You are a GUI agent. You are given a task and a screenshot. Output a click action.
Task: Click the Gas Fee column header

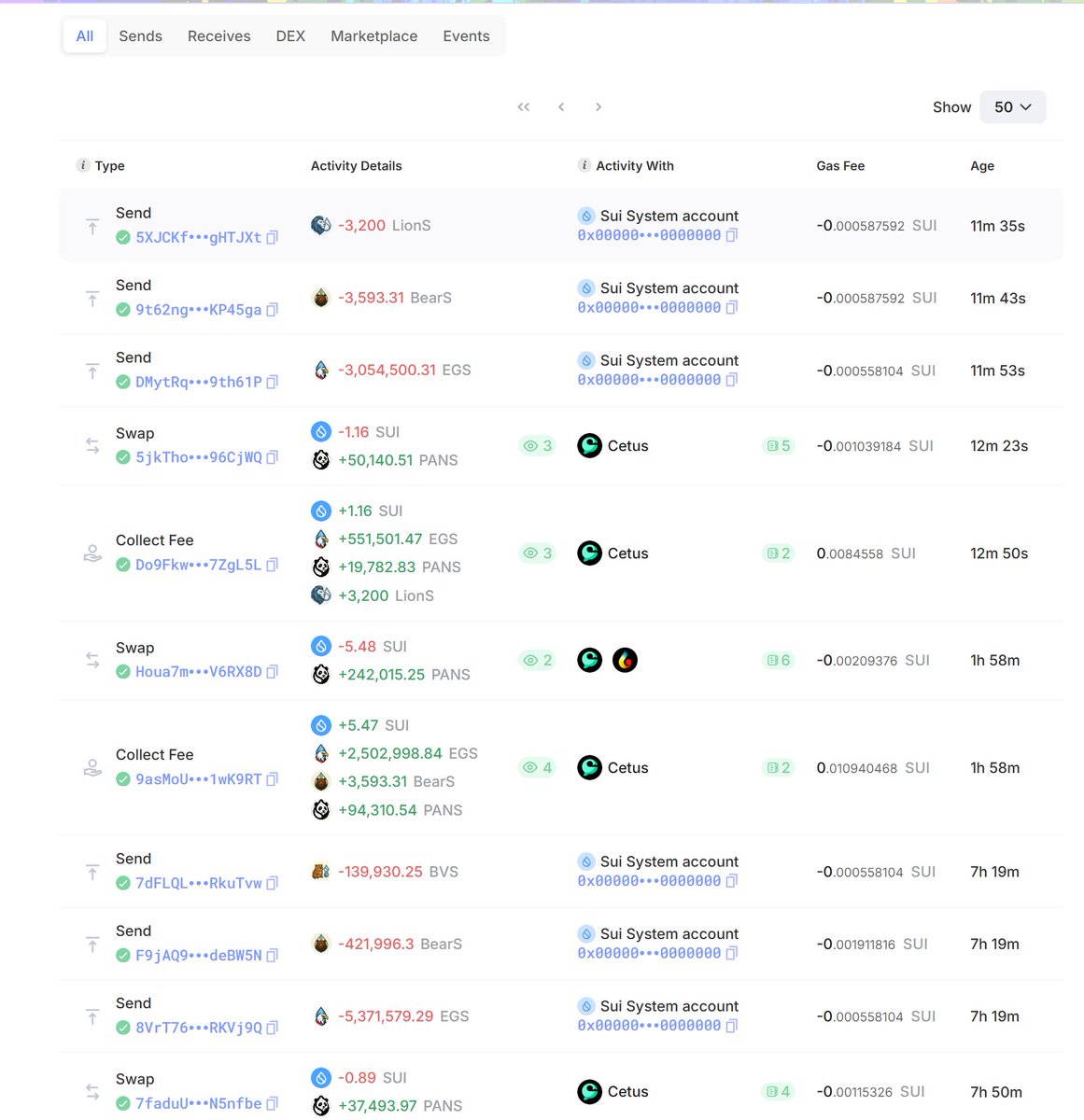point(840,166)
